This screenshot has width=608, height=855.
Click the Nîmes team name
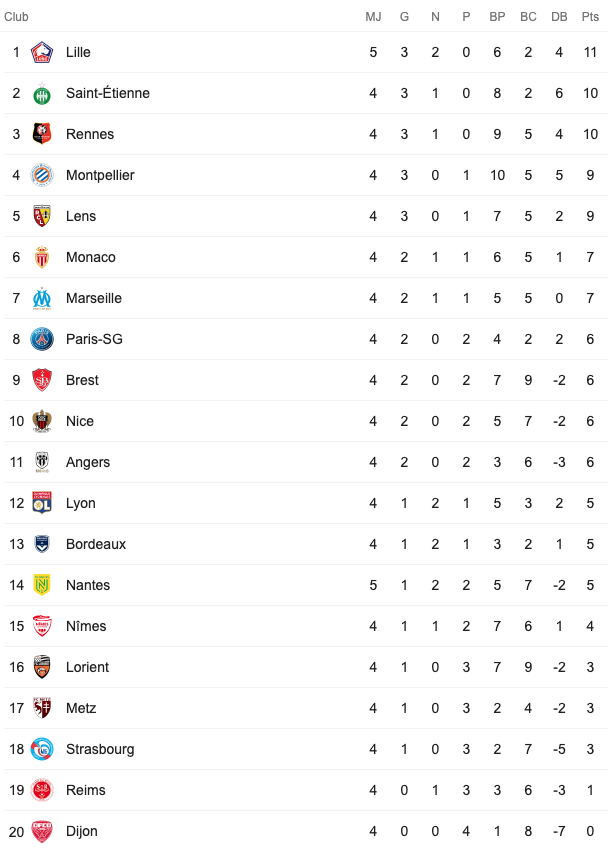[86, 626]
